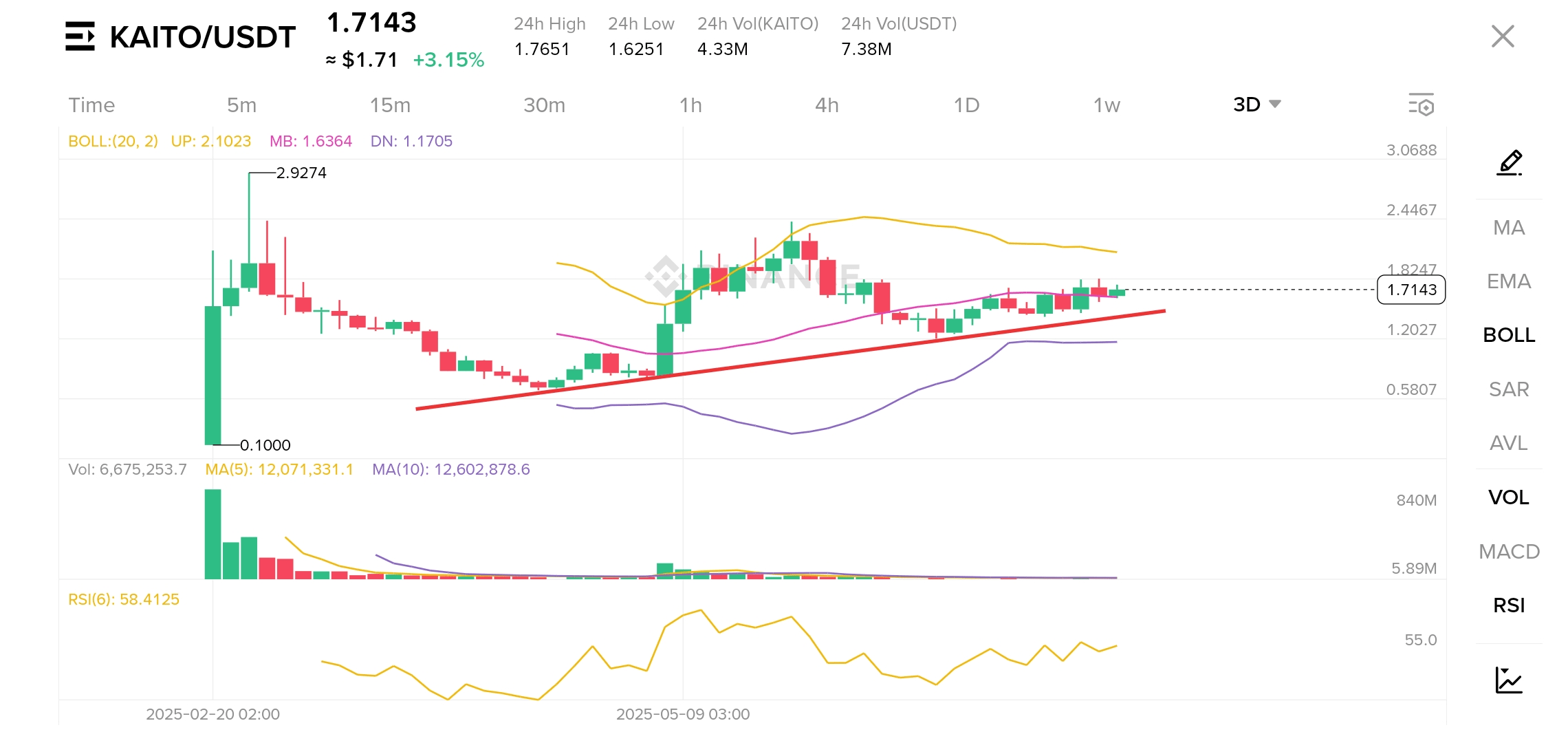The image size is (1568, 743).
Task: Select the 1D interval tab
Action: coord(966,105)
